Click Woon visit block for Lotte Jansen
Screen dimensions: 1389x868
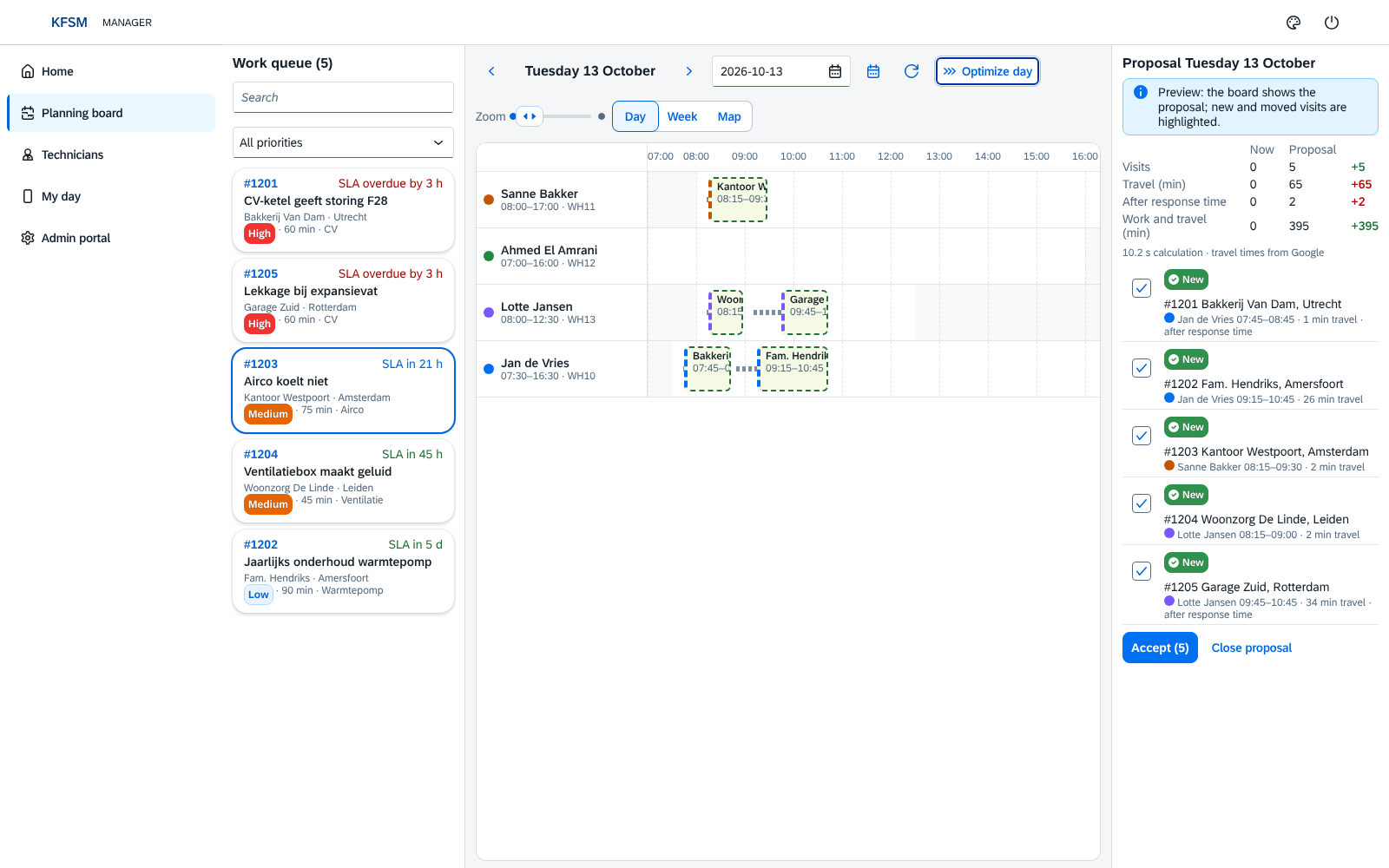click(x=726, y=312)
